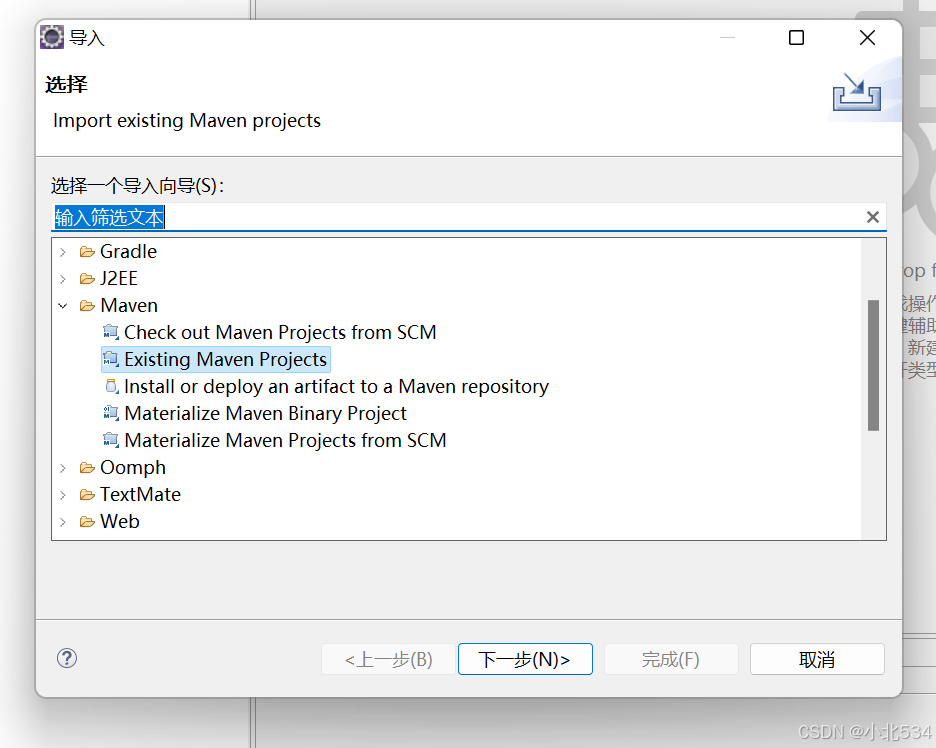Click the Gradle folder icon
Screen dimensions: 936x748
[x=87, y=251]
